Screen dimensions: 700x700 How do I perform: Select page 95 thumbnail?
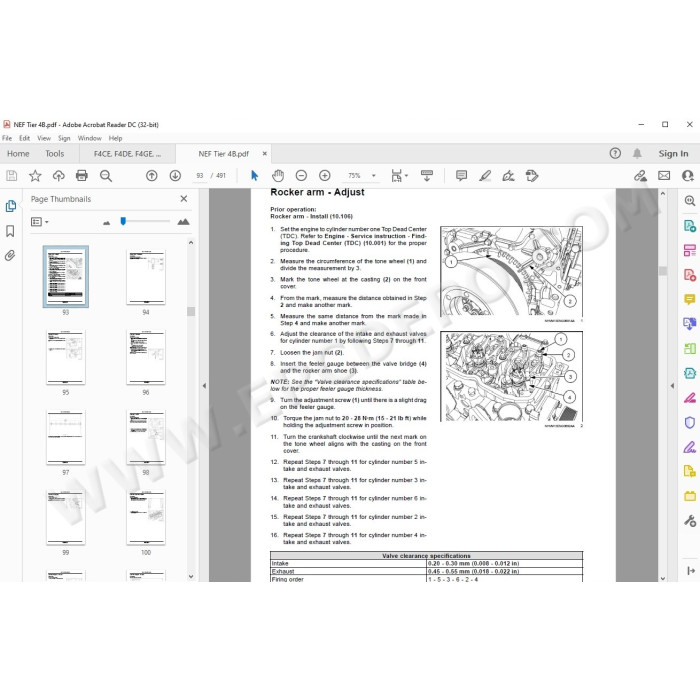point(66,357)
